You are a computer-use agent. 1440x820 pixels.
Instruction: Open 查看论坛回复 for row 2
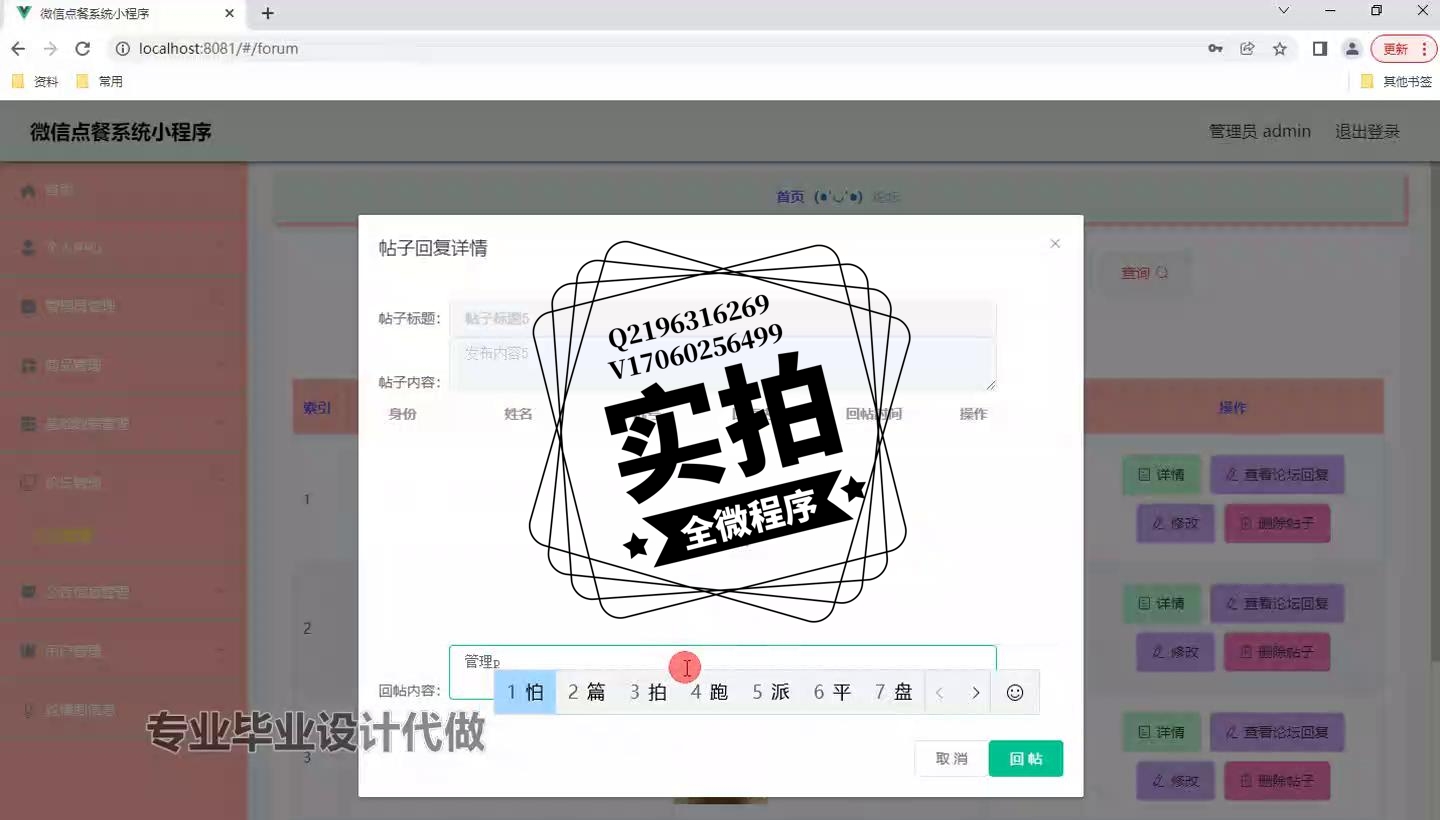[x=1276, y=603]
